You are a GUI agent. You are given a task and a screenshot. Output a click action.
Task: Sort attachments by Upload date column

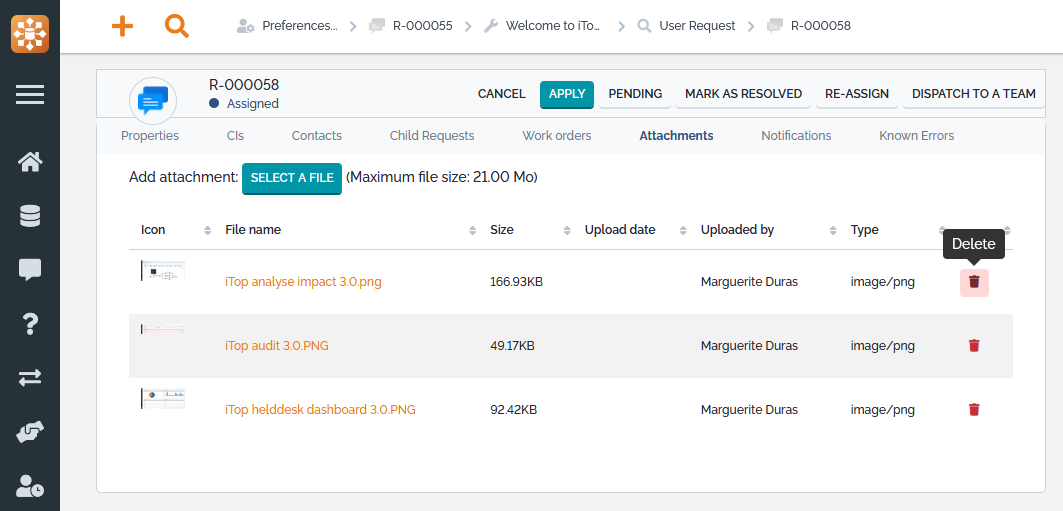[x=620, y=230]
